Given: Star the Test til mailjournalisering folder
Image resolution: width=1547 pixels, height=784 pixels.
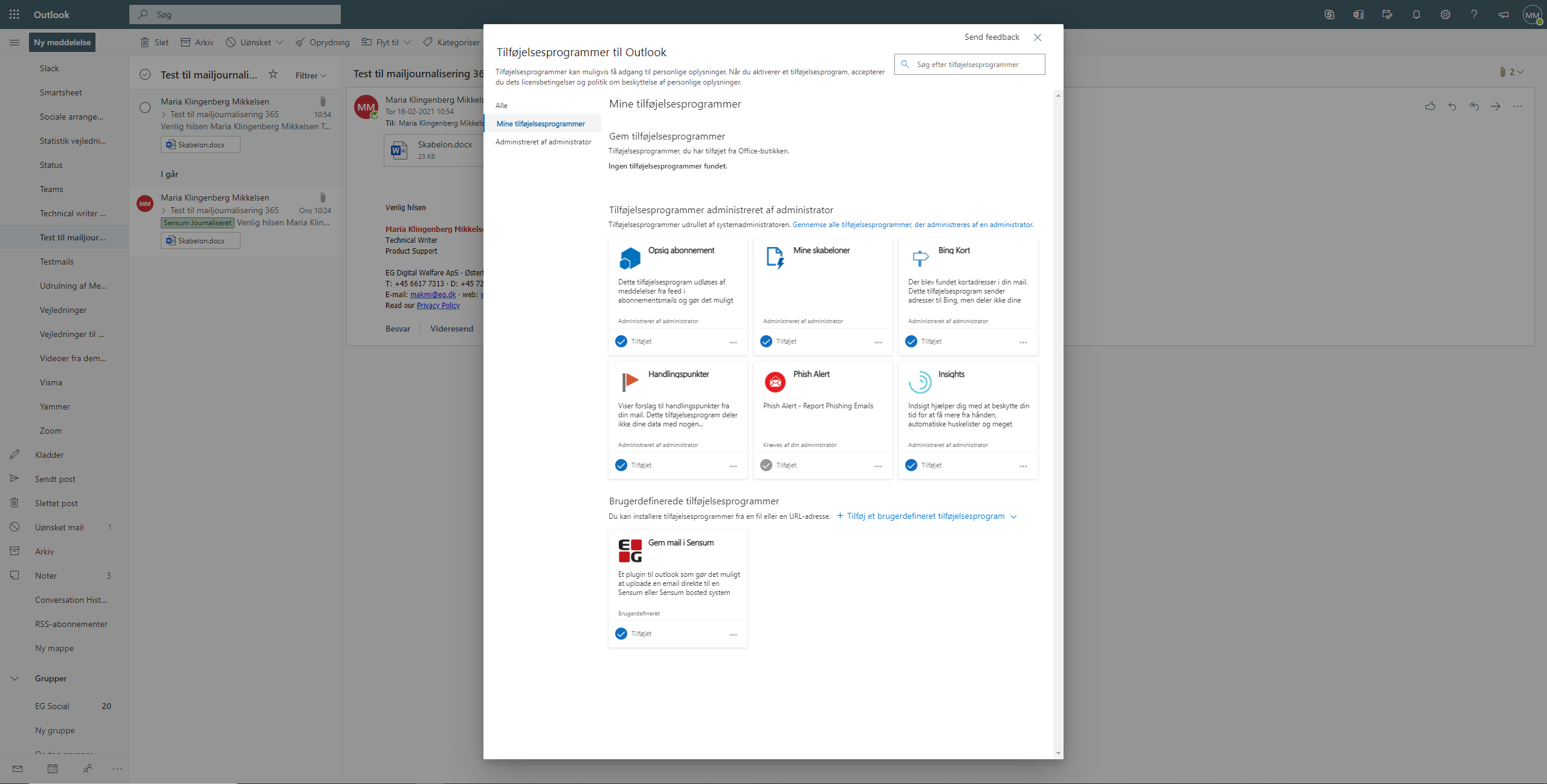Looking at the screenshot, I should point(273,74).
